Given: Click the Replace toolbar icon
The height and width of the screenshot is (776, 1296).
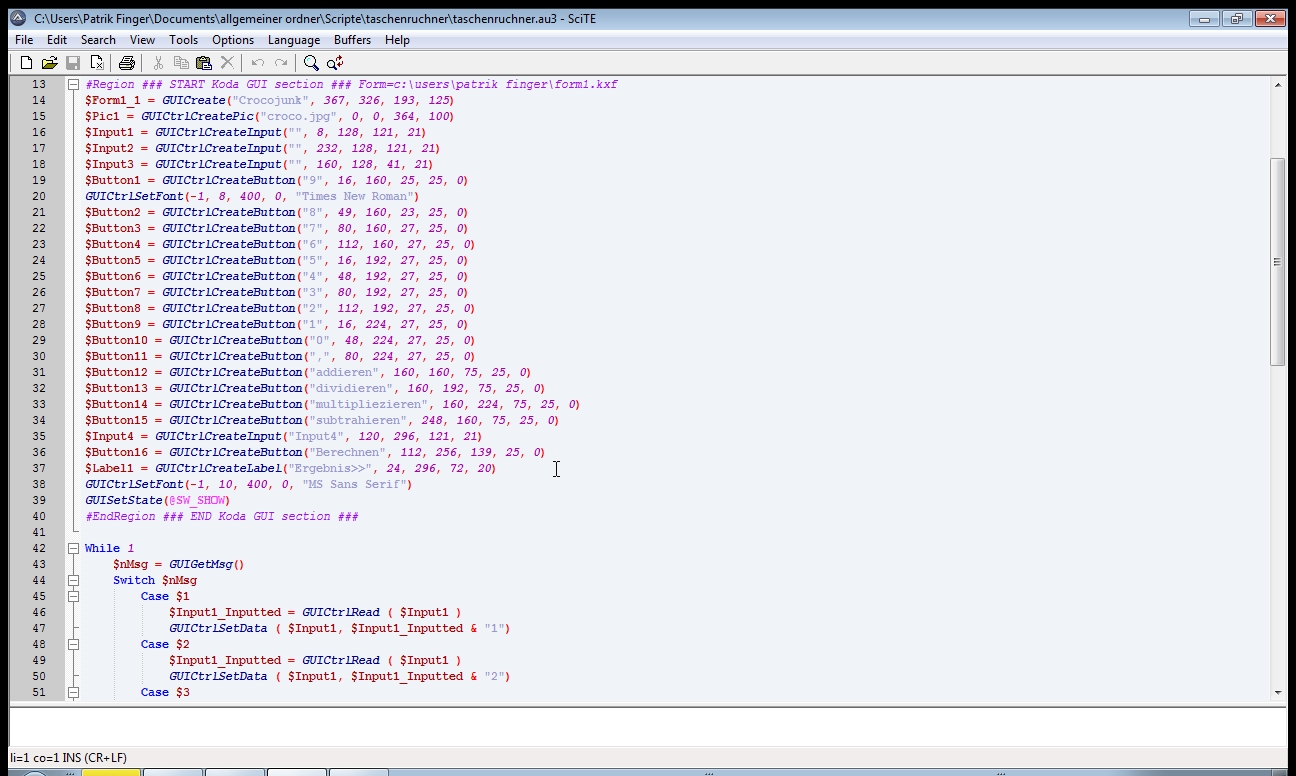Looking at the screenshot, I should coord(335,63).
